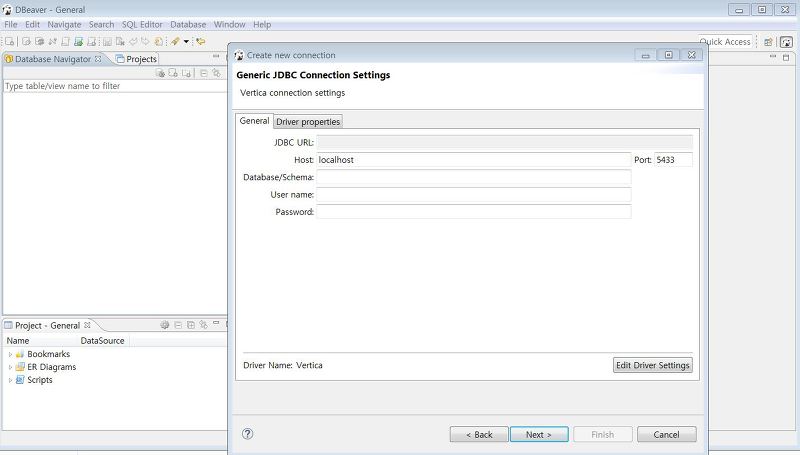This screenshot has height=455, width=800.
Task: Click the 'Driver Name: Vertica' text
Action: tap(283, 365)
